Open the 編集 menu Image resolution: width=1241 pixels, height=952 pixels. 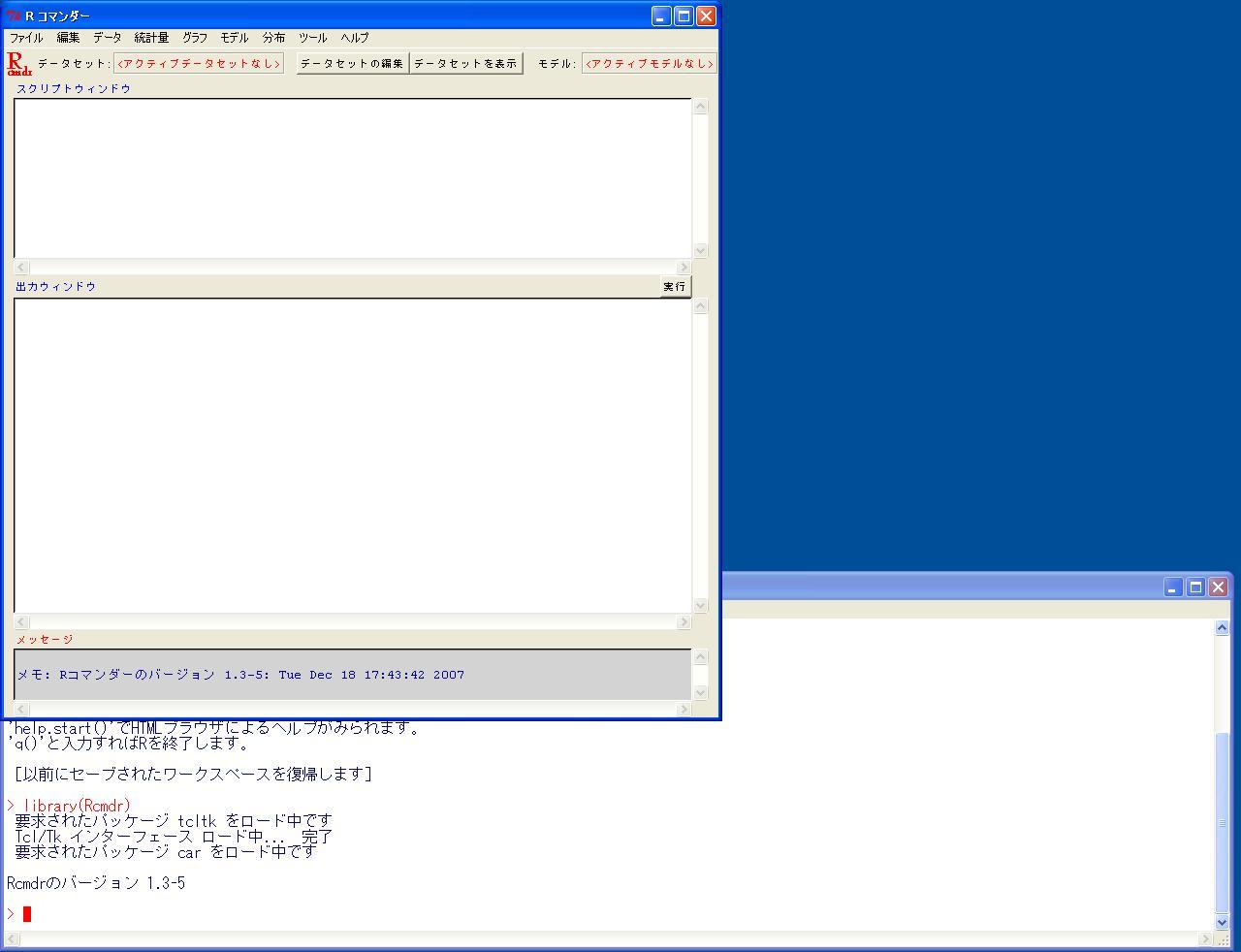pos(68,38)
